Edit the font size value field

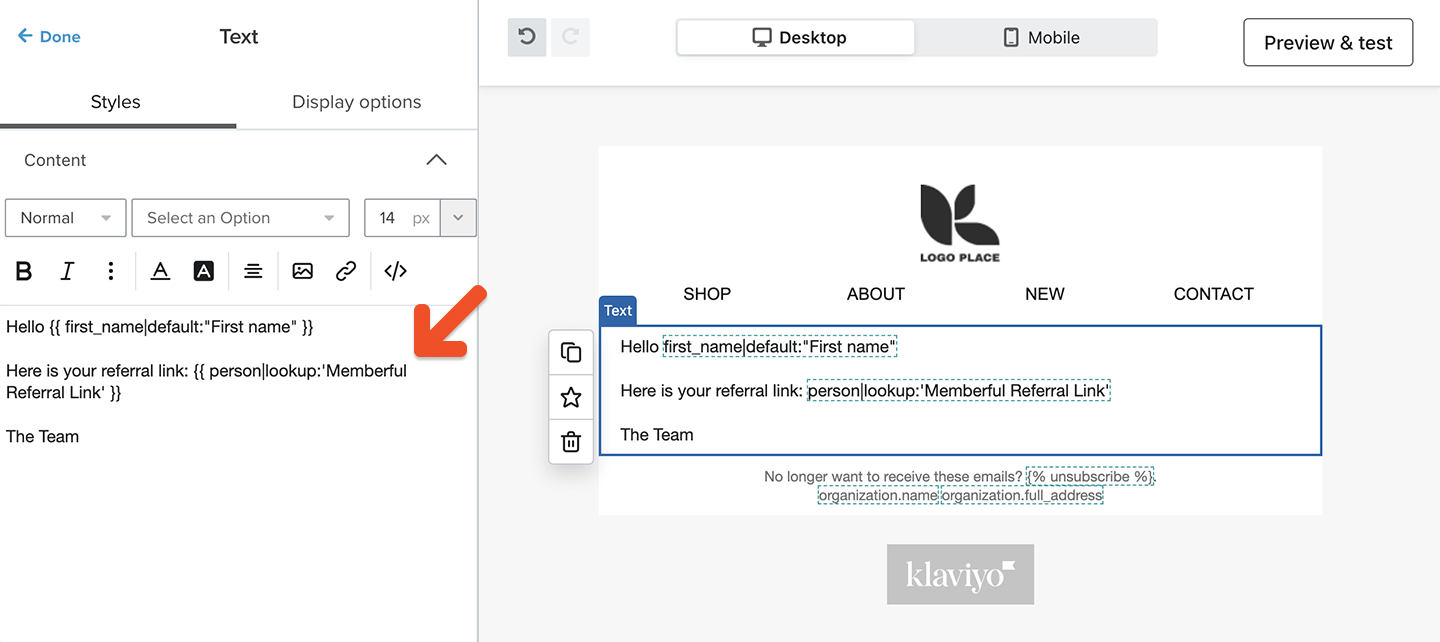click(x=402, y=218)
